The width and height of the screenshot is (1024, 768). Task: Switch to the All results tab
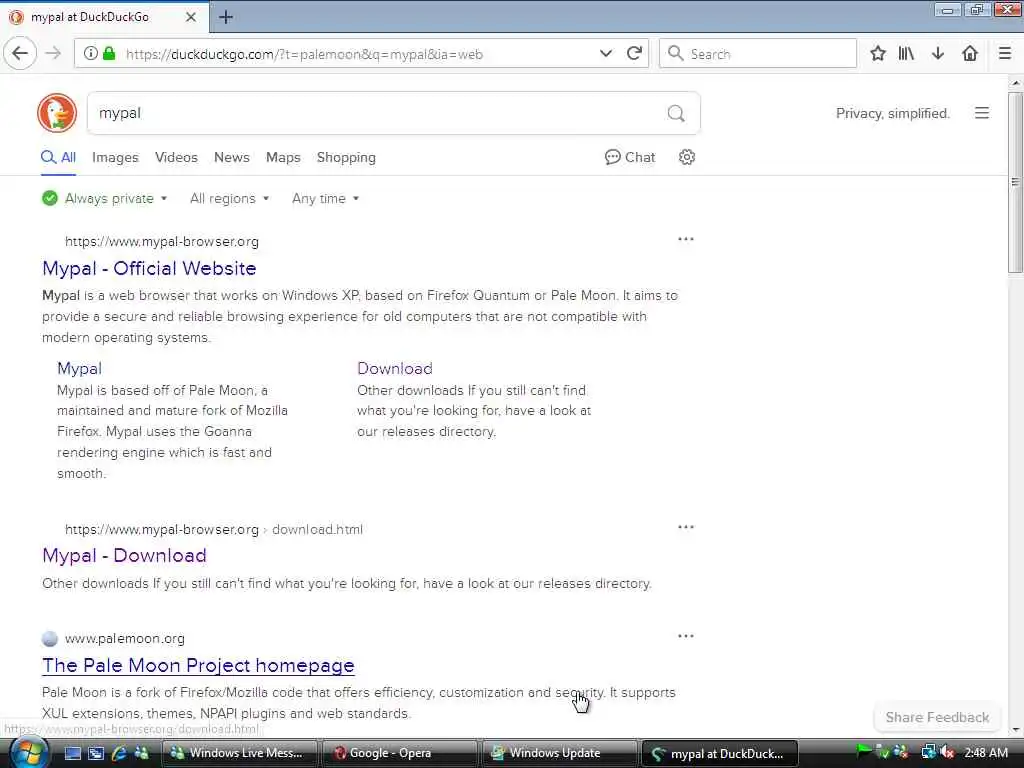(59, 157)
